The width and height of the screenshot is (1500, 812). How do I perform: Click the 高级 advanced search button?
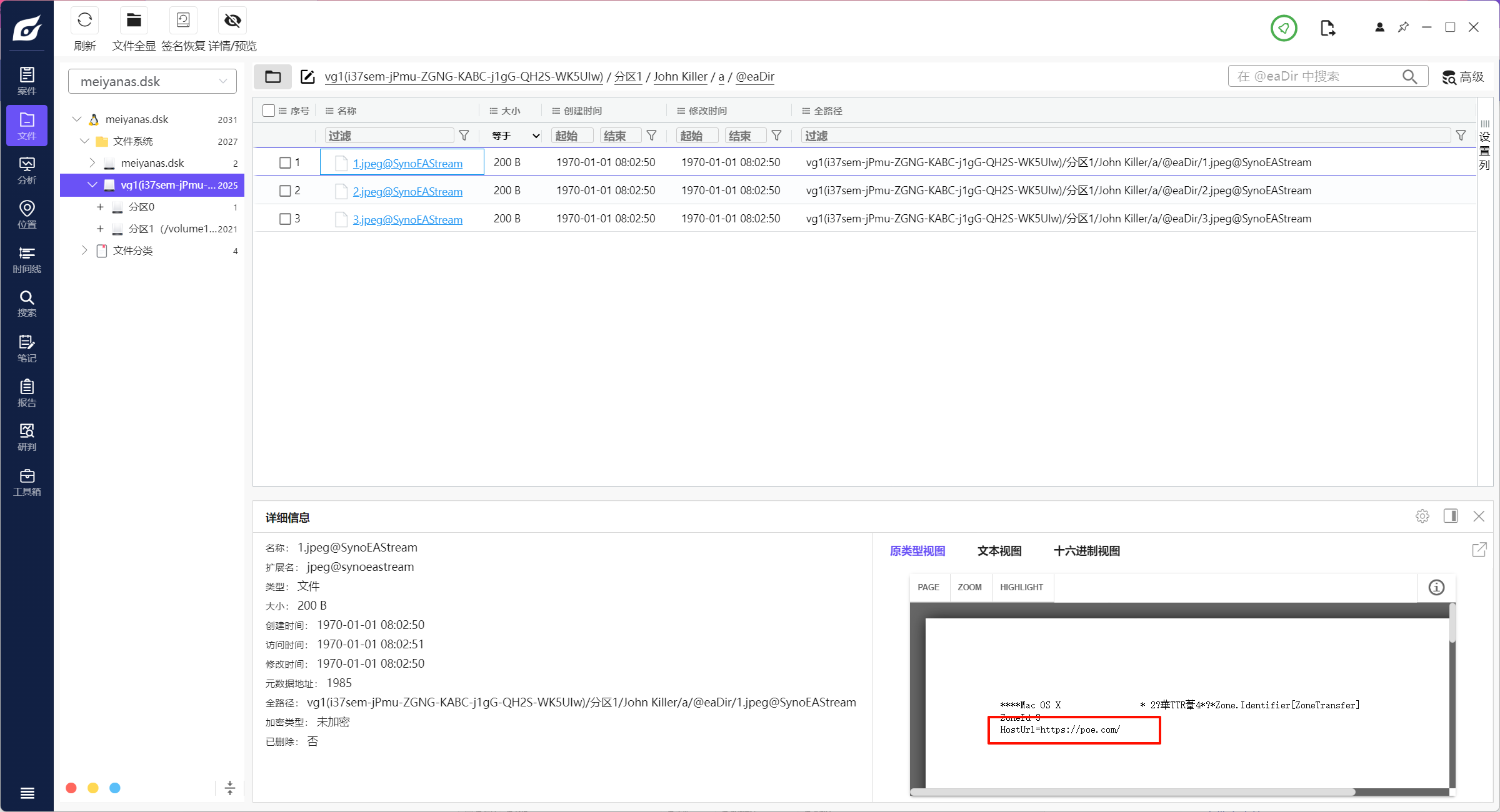coord(1463,77)
